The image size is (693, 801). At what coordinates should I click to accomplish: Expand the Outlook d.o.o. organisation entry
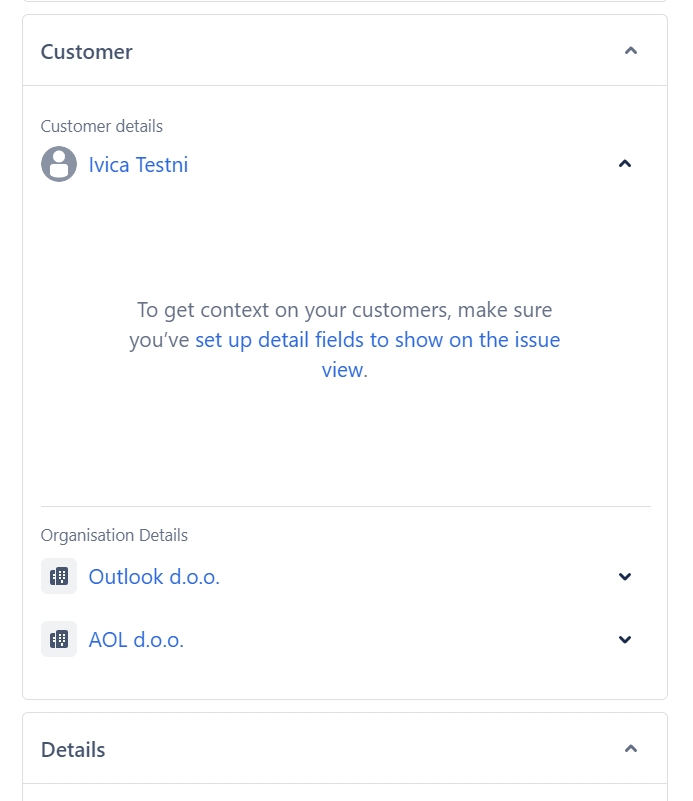click(x=624, y=576)
